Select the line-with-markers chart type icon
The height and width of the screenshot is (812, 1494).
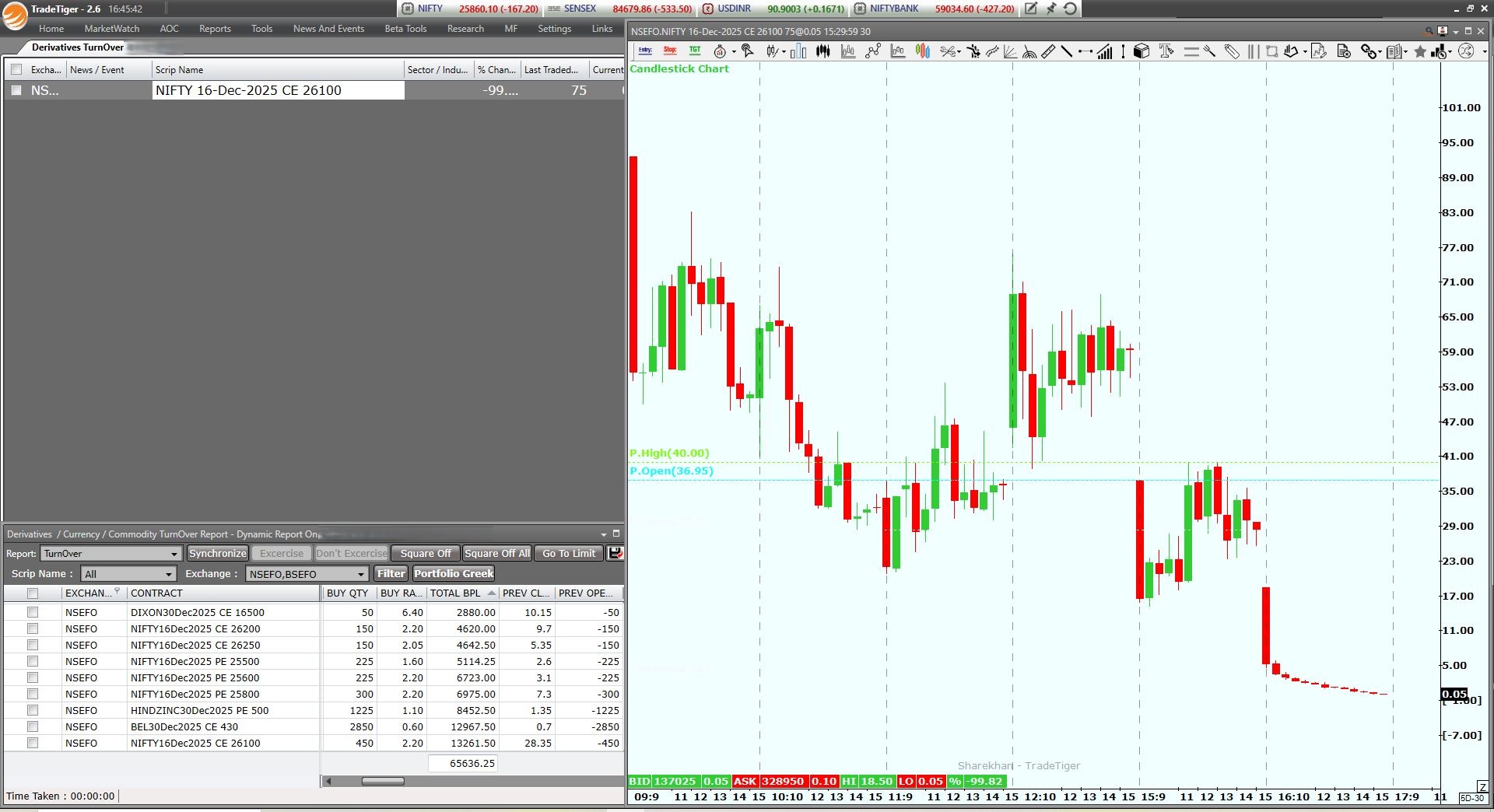click(x=873, y=51)
